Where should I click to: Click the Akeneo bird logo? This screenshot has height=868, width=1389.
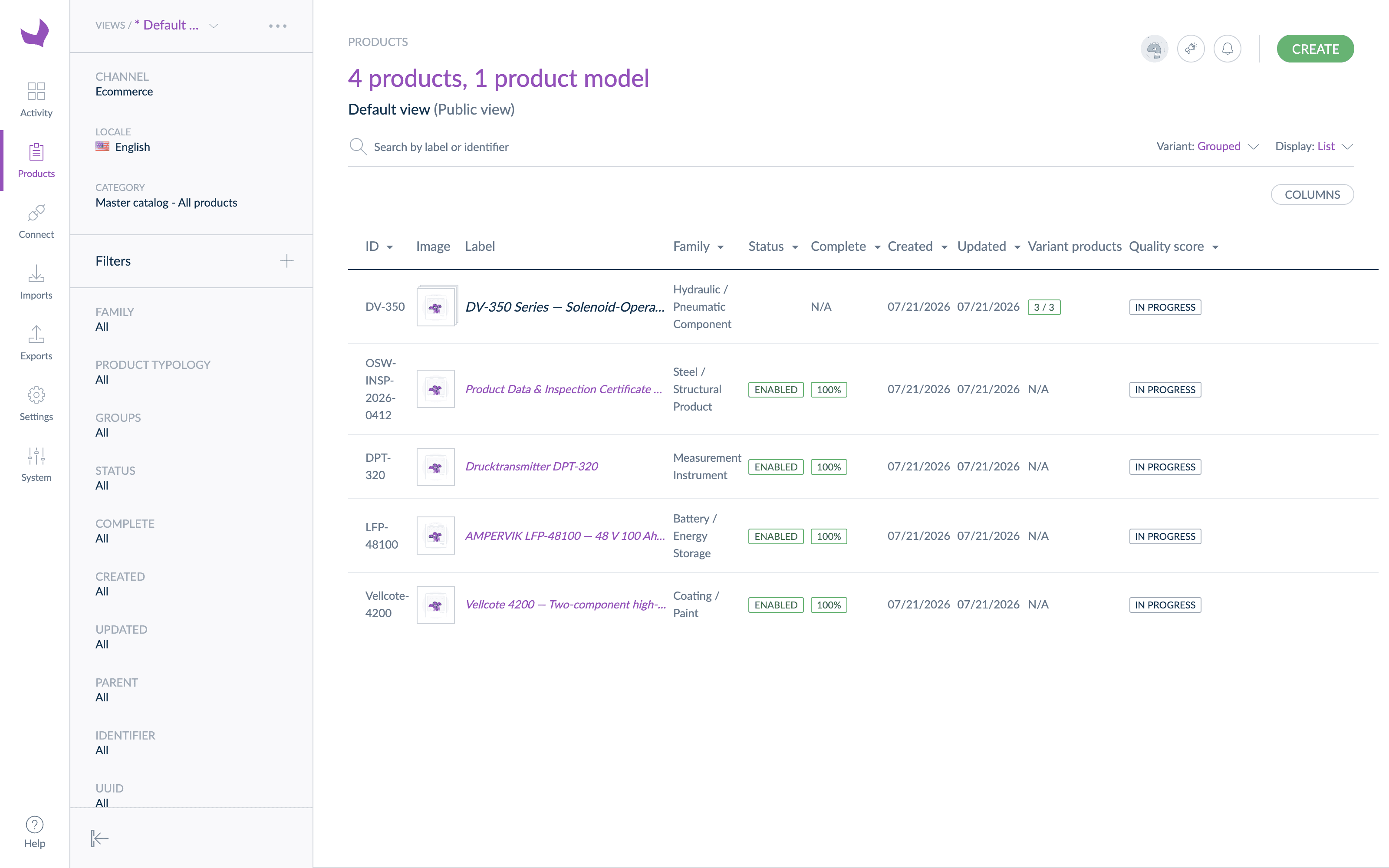tap(35, 33)
